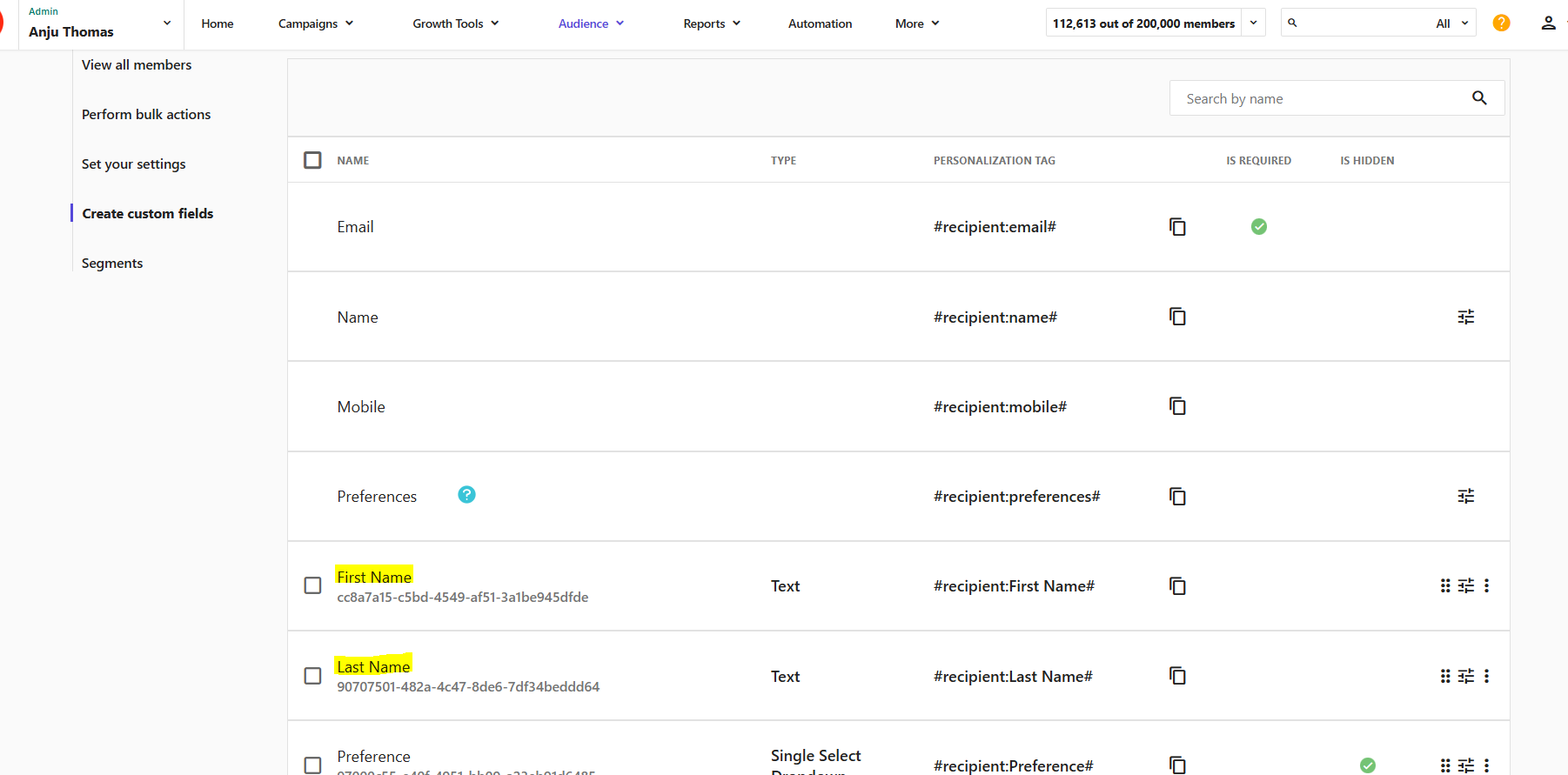Open Segments in the sidebar
The height and width of the screenshot is (775, 1568).
(112, 263)
